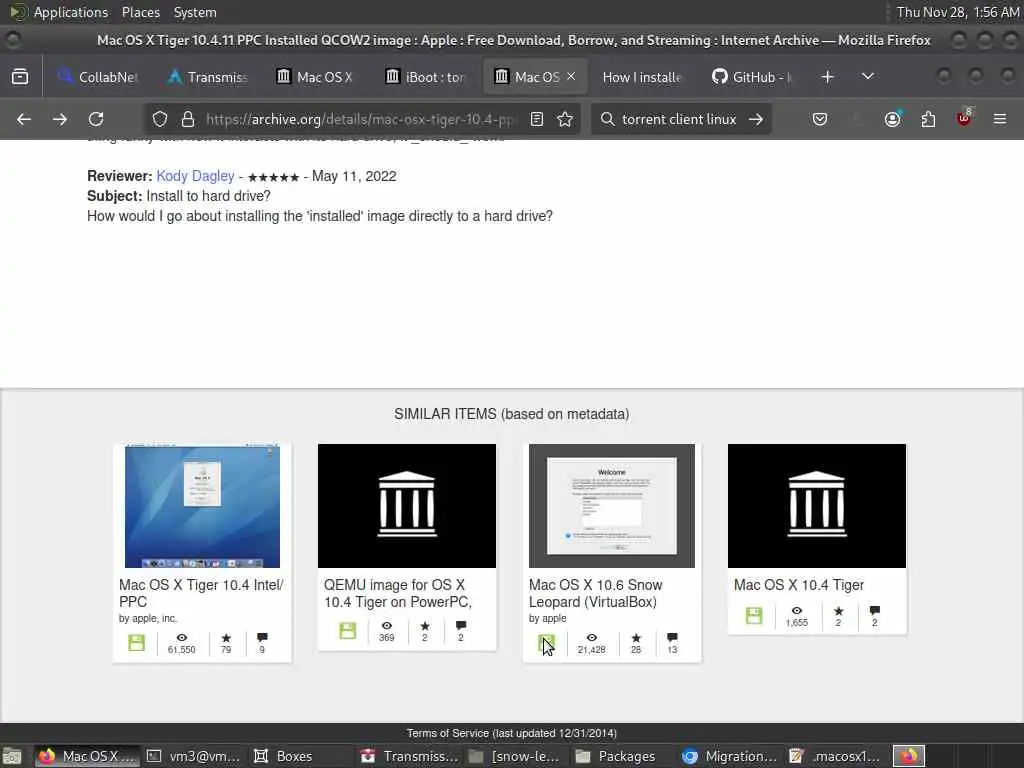Open reviewer Kody Dagley's profile link
The width and height of the screenshot is (1024, 768).
click(195, 176)
